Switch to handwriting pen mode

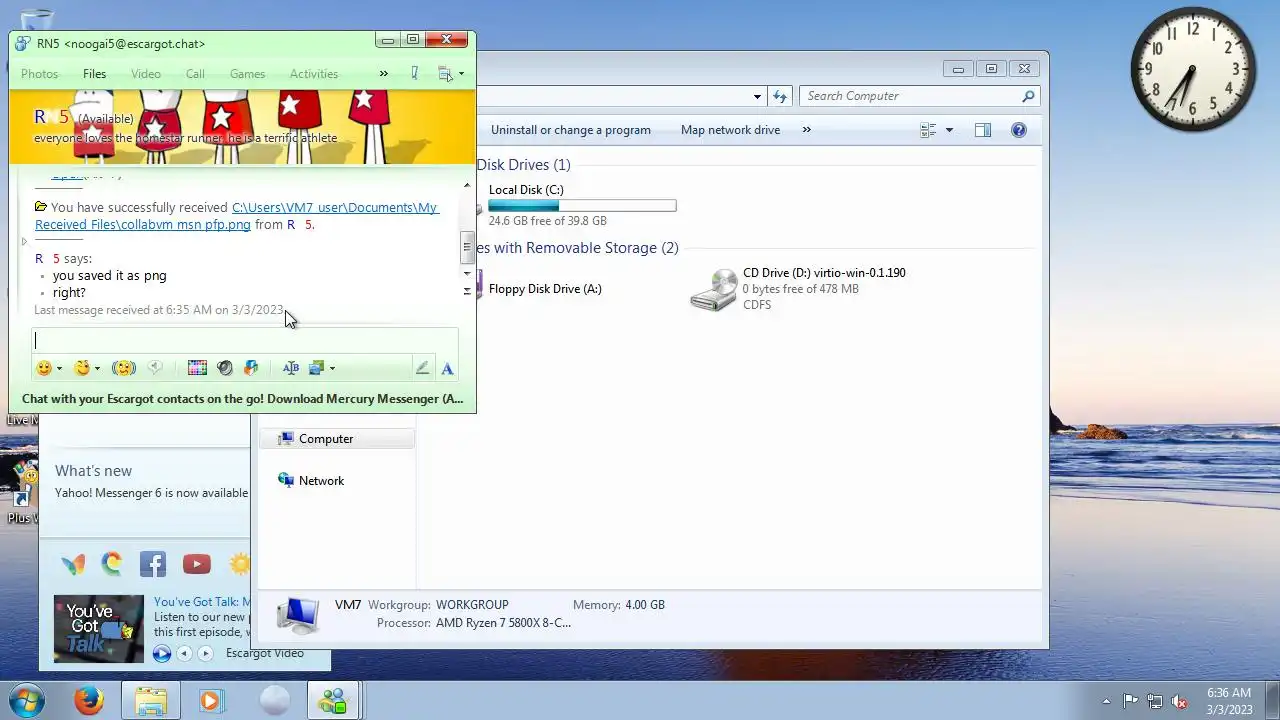[x=422, y=368]
